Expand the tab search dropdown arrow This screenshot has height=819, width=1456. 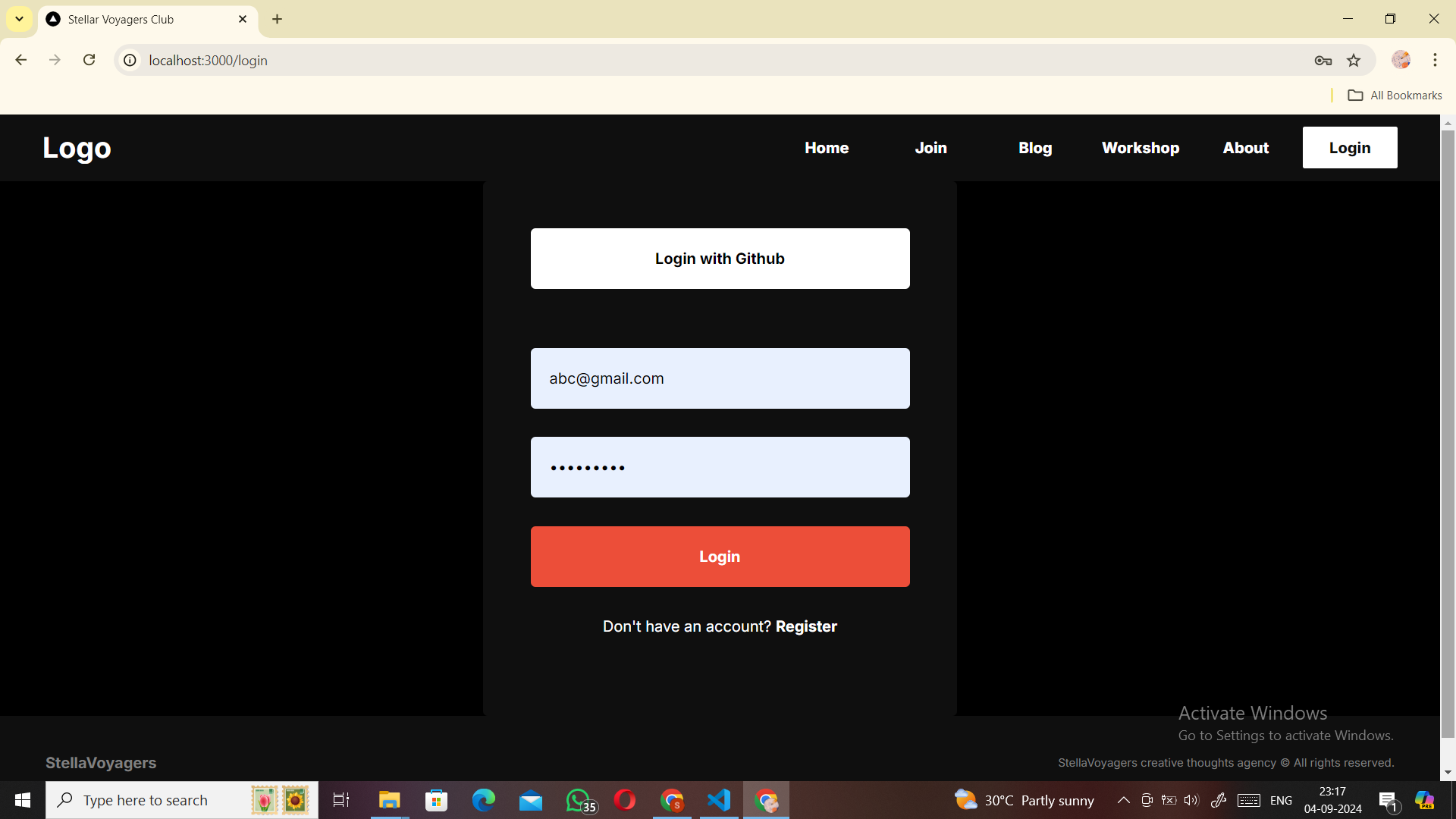(19, 19)
